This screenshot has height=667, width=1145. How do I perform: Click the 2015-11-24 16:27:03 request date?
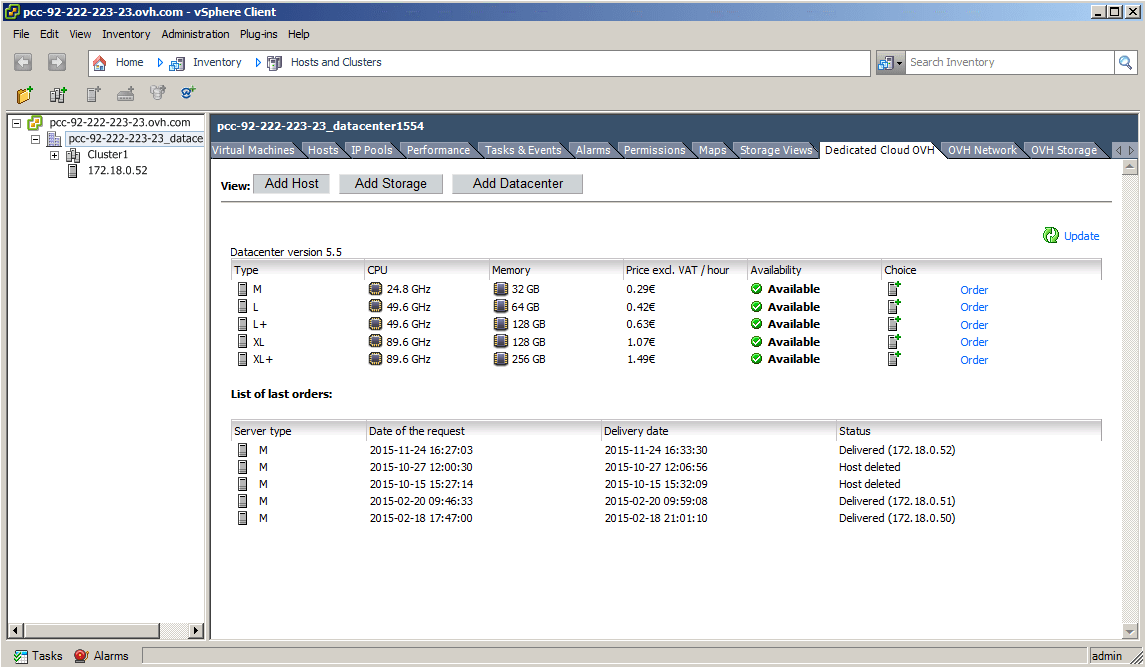click(421, 450)
